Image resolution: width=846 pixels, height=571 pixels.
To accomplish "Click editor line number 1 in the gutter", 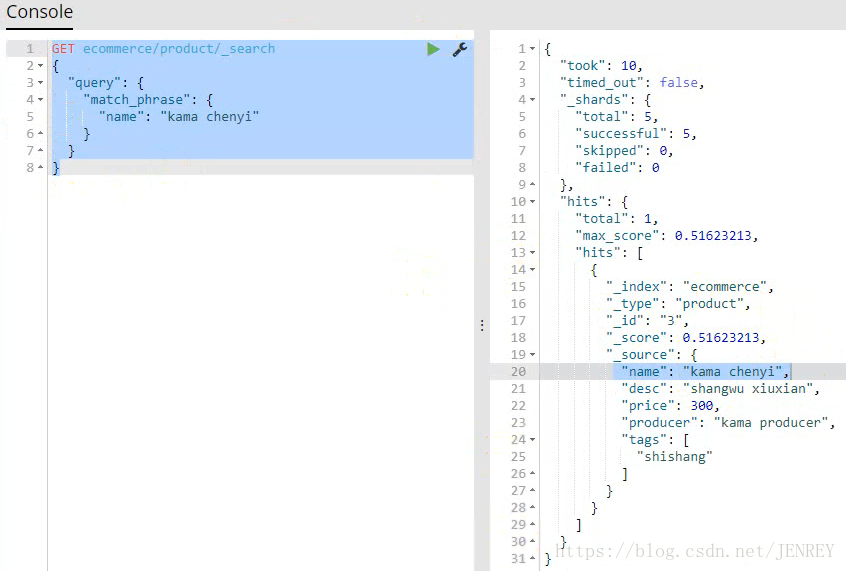I will pyautogui.click(x=30, y=49).
